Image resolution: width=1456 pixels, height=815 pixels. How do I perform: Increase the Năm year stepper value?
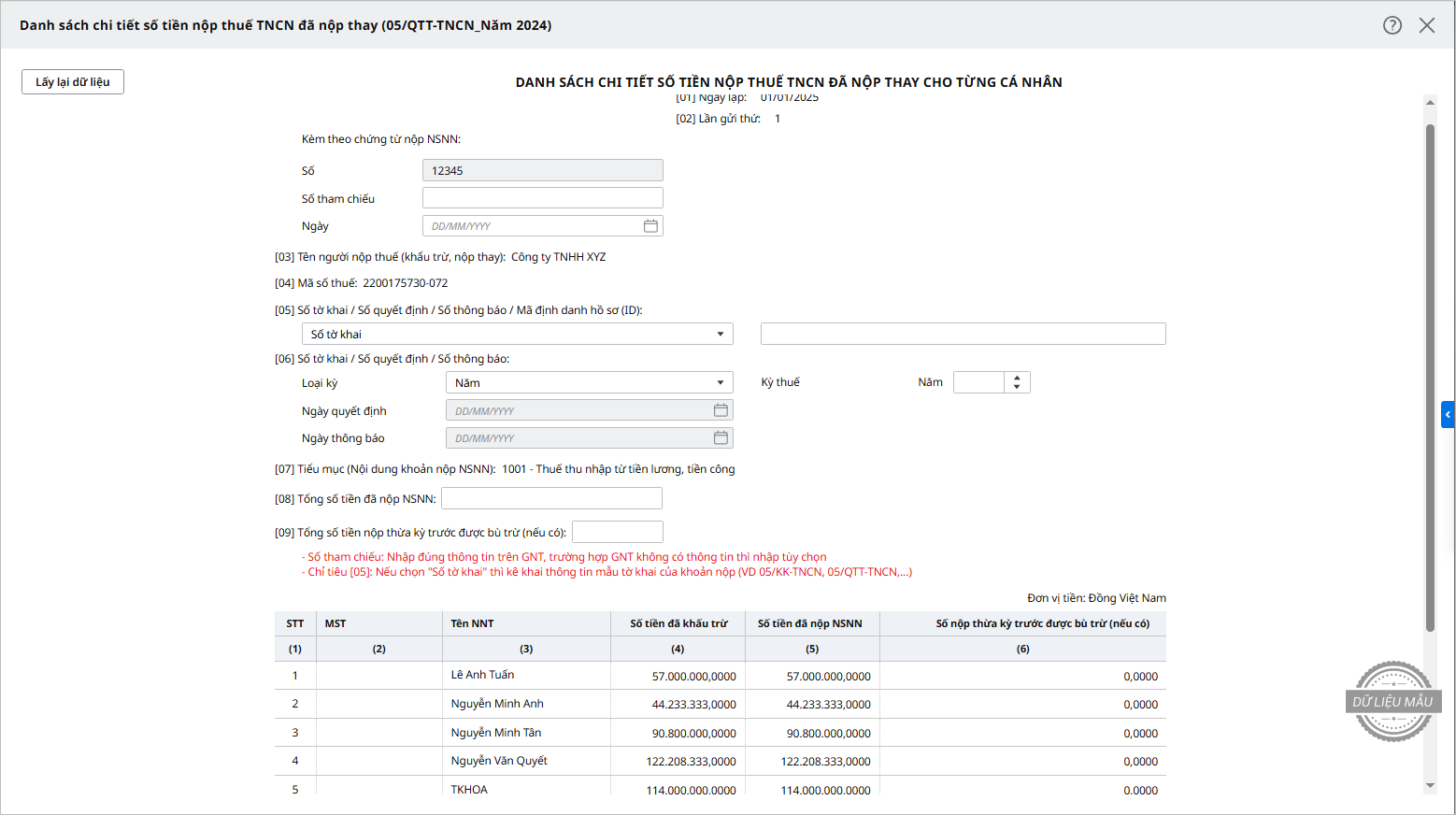click(1017, 378)
